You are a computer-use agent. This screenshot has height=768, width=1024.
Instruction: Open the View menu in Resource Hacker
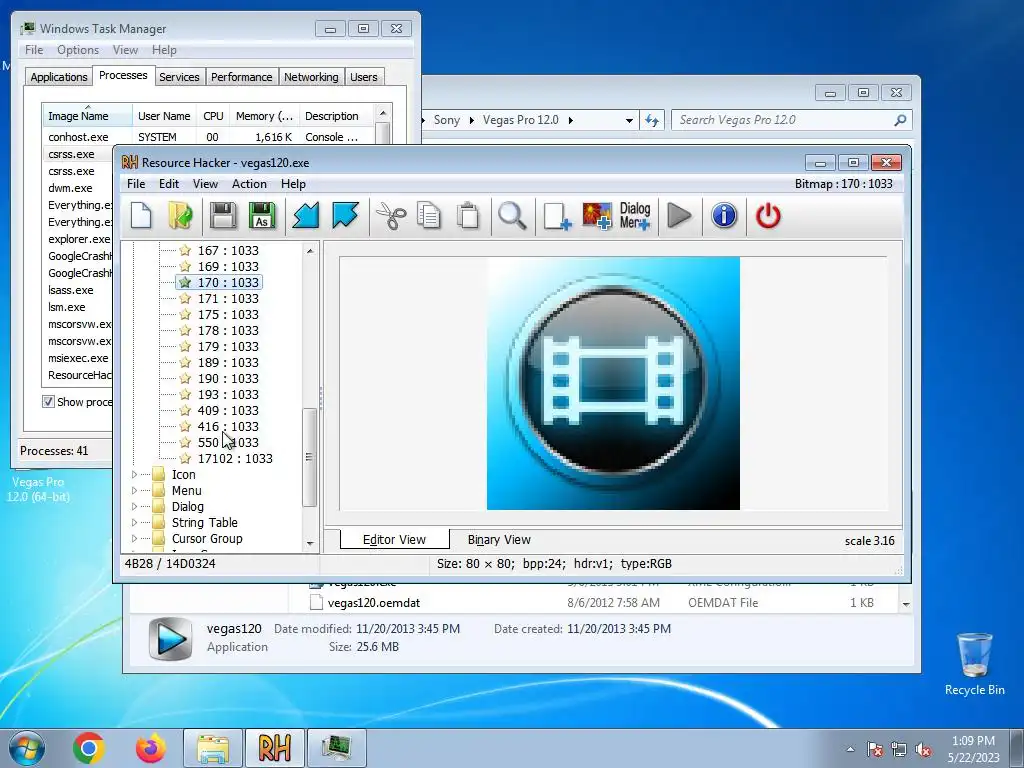[205, 184]
